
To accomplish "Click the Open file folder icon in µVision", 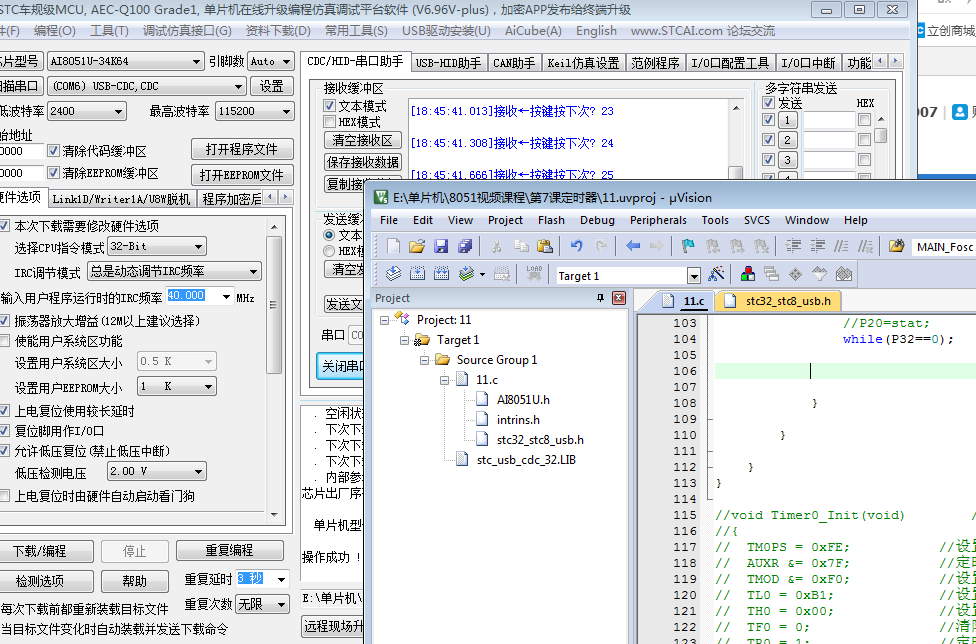I will (417, 246).
